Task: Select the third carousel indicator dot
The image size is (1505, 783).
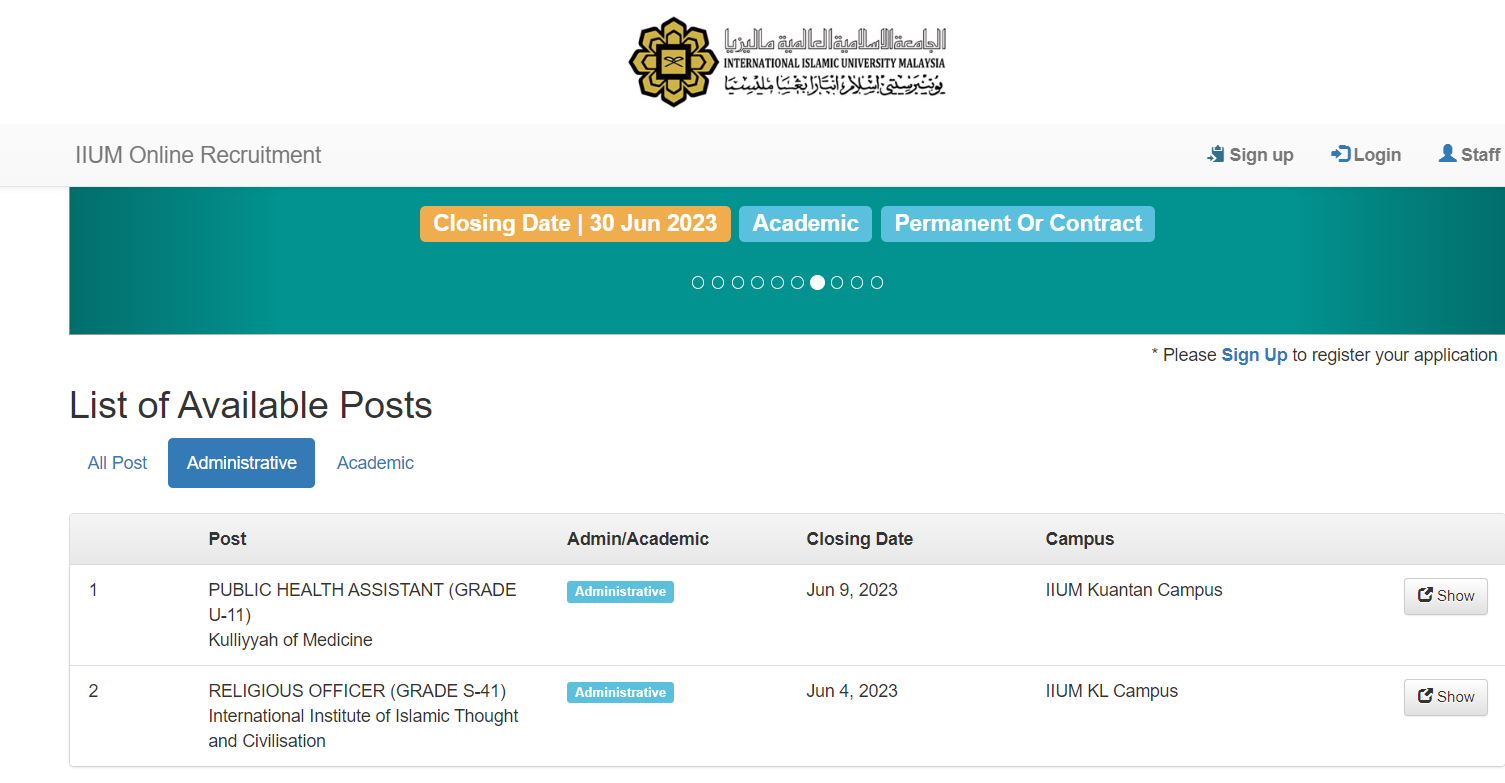Action: (x=738, y=283)
